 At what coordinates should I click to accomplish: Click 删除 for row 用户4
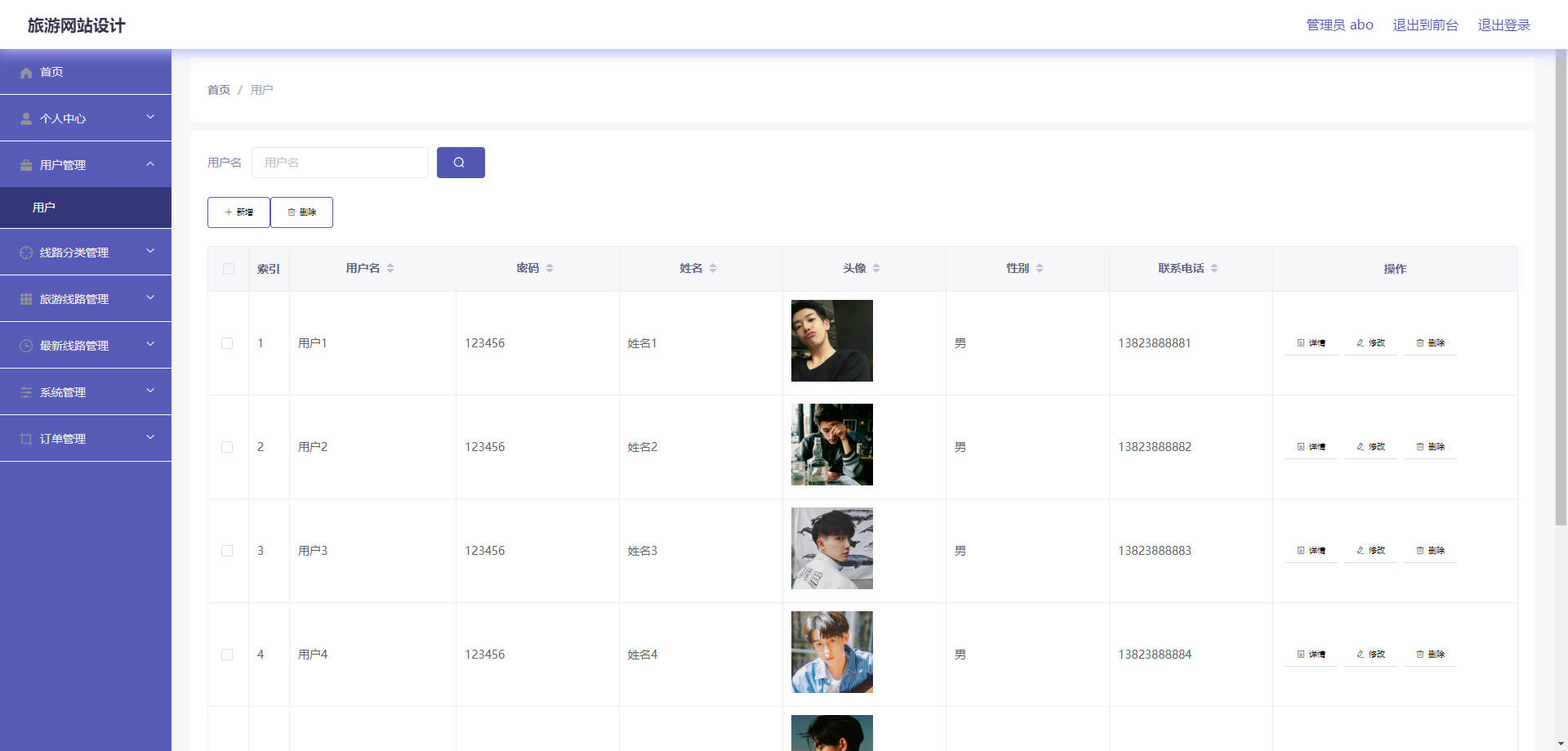(x=1430, y=655)
